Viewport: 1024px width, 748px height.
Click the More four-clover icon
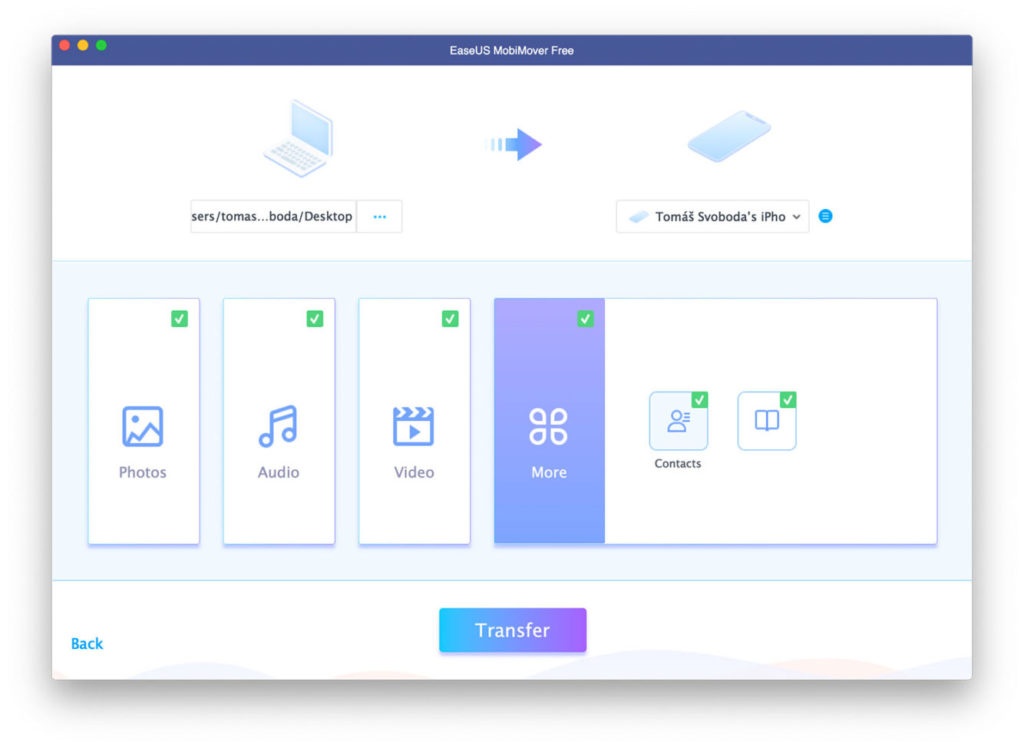(x=549, y=427)
